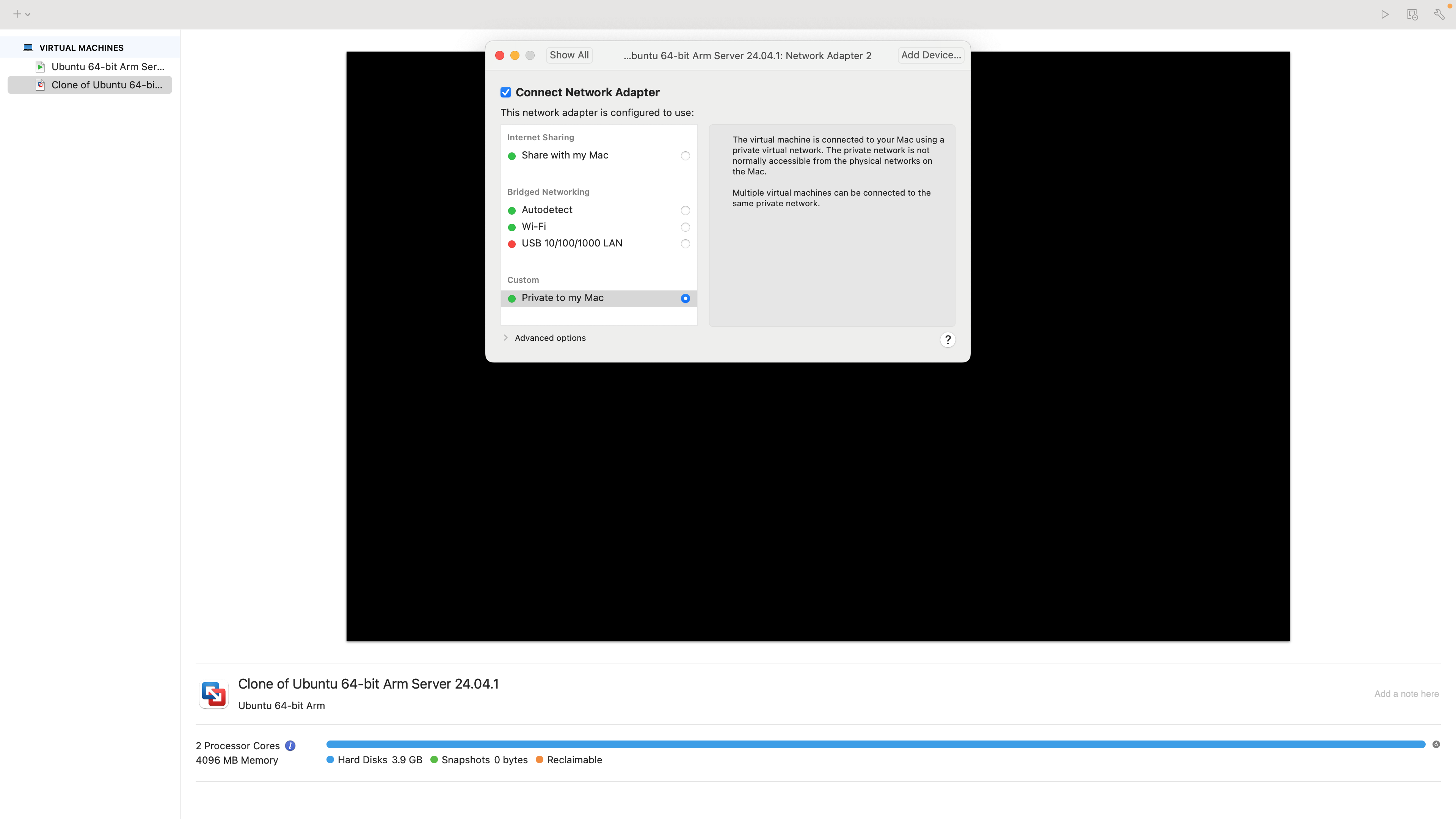The height and width of the screenshot is (819, 1456).
Task: Click the Virtual Machines laptop icon in the sidebar
Action: coord(28,47)
